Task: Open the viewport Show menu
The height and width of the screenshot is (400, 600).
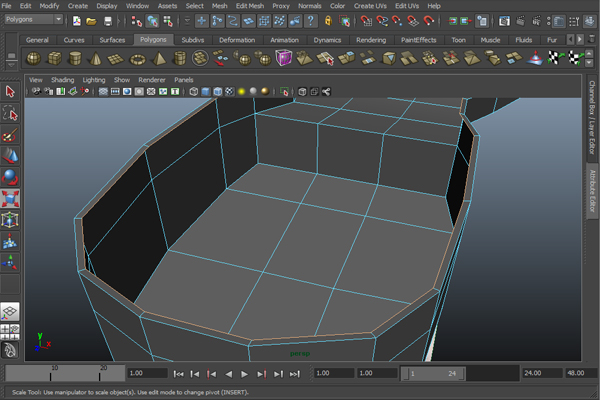Action: tap(122, 80)
